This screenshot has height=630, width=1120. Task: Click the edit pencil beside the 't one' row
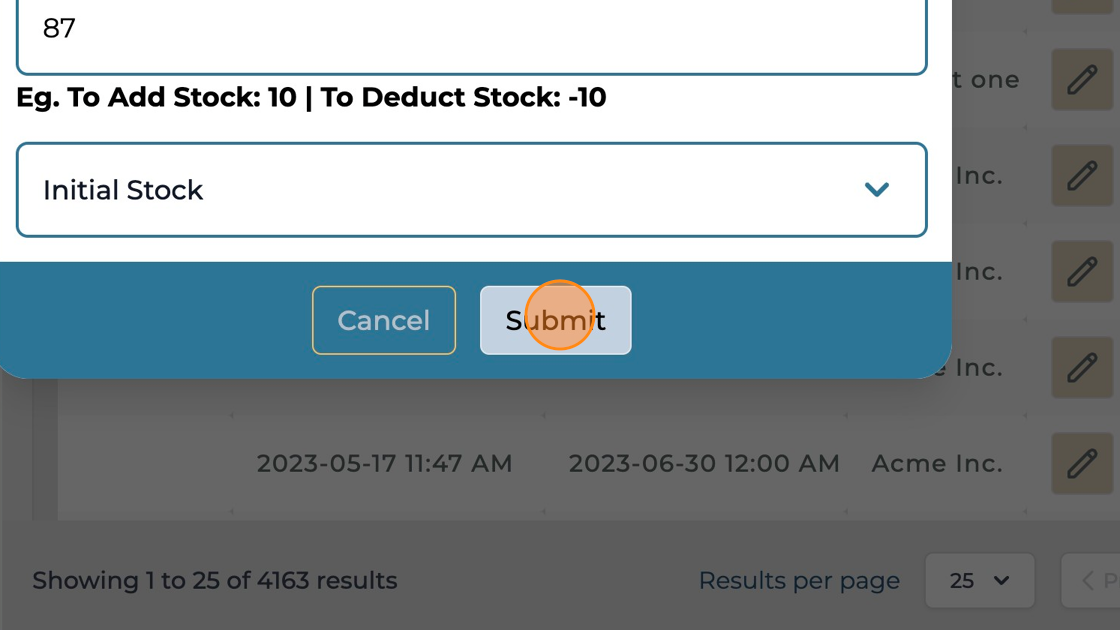point(1082,80)
